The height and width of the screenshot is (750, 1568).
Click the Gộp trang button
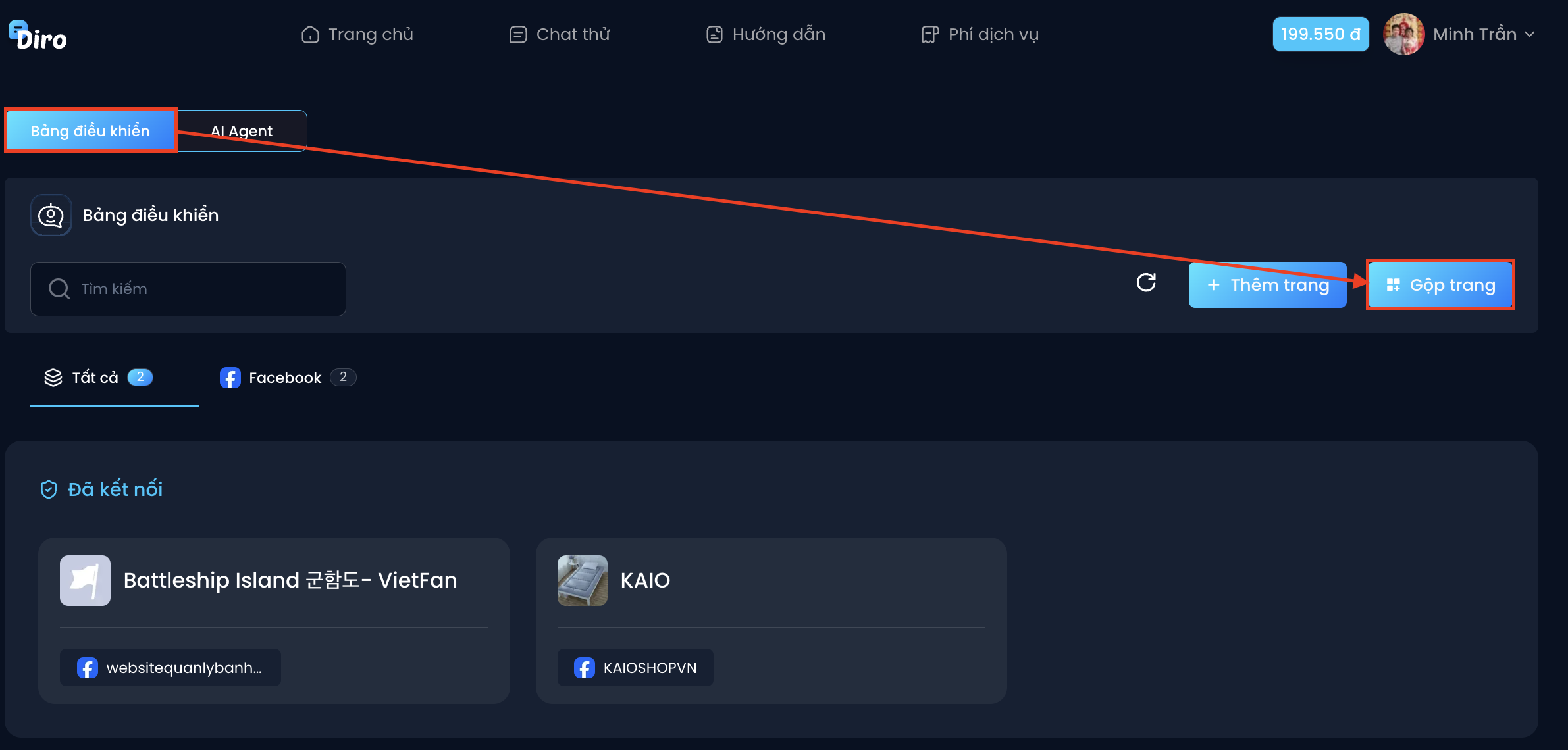click(x=1440, y=285)
